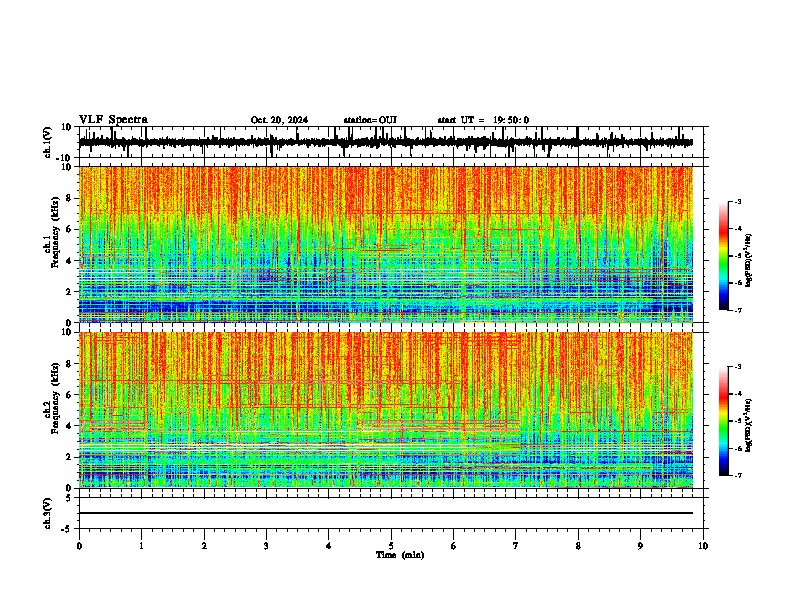792x612 pixels.
Task: Click the log(PSD) label beside the ch.1 colorbar
Action: pos(749,261)
